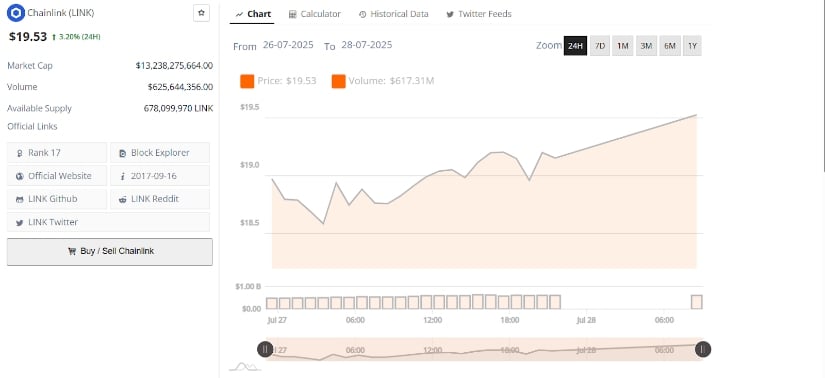Open the LINK Reddit link

pyautogui.click(x=160, y=199)
